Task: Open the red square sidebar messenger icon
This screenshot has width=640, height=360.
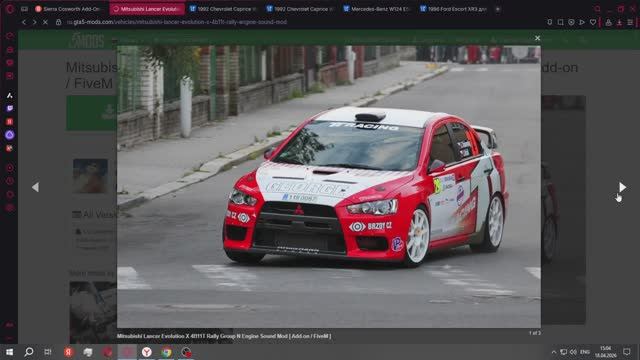Action: pos(10,122)
